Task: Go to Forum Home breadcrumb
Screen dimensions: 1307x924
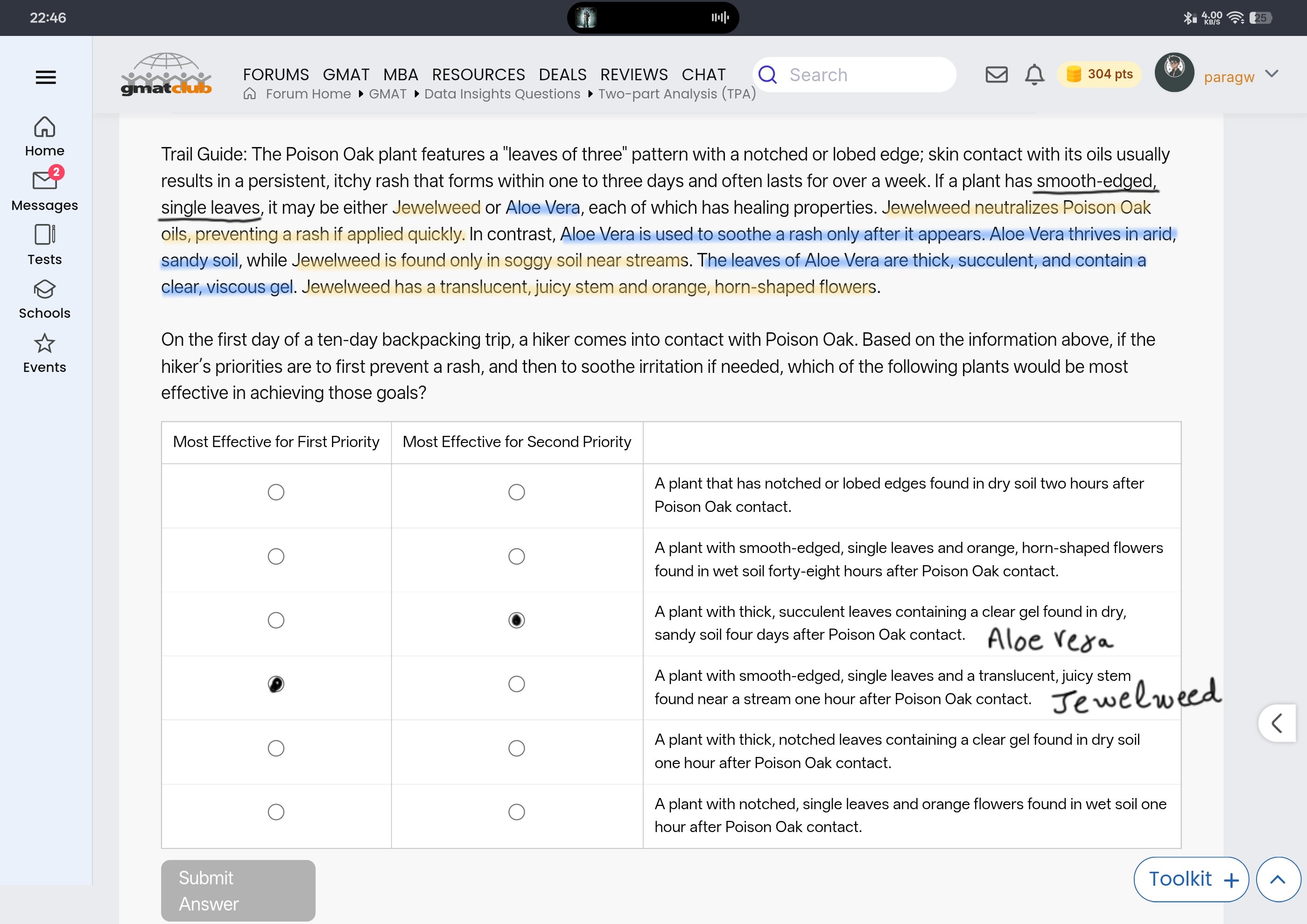Action: (x=308, y=94)
